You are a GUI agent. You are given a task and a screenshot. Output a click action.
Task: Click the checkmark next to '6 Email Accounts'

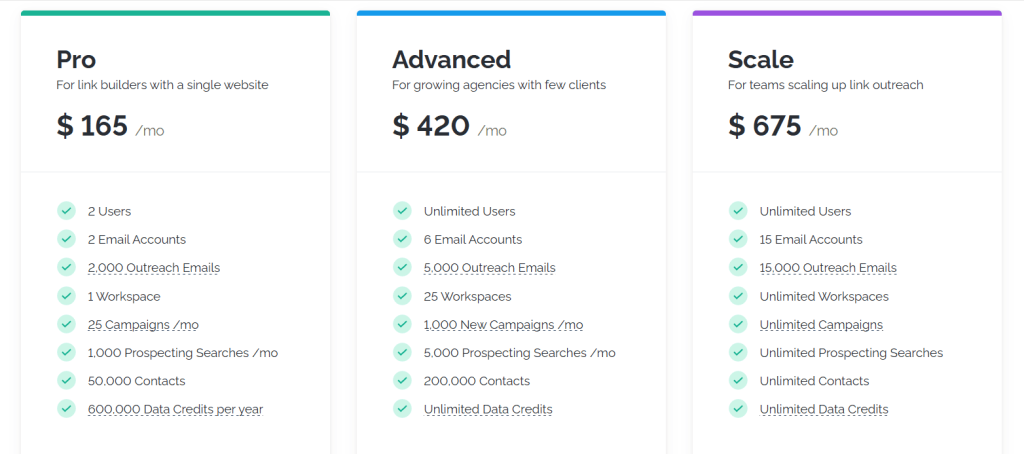click(x=402, y=239)
